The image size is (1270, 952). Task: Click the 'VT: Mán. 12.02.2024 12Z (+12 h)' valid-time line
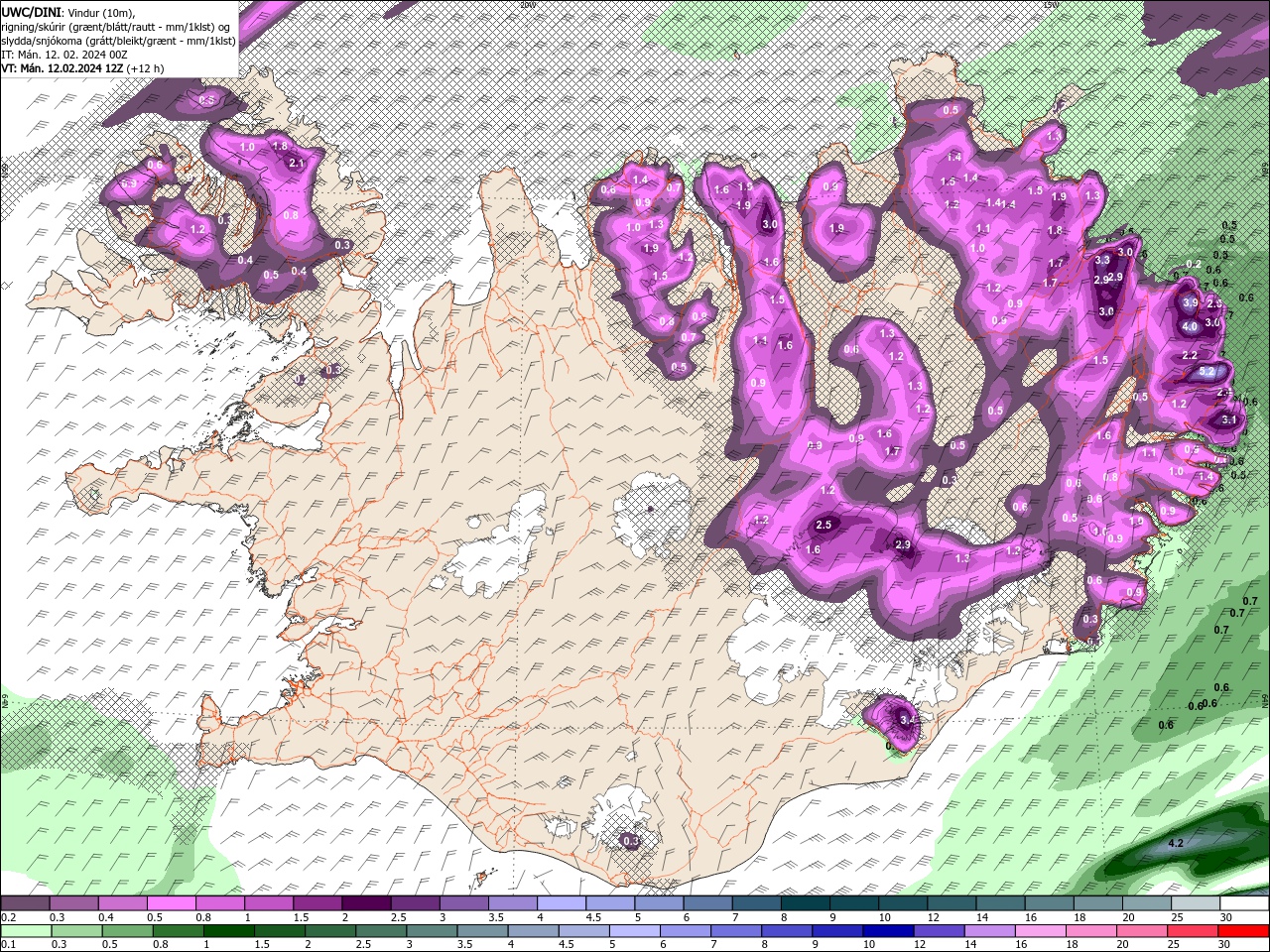(x=82, y=68)
